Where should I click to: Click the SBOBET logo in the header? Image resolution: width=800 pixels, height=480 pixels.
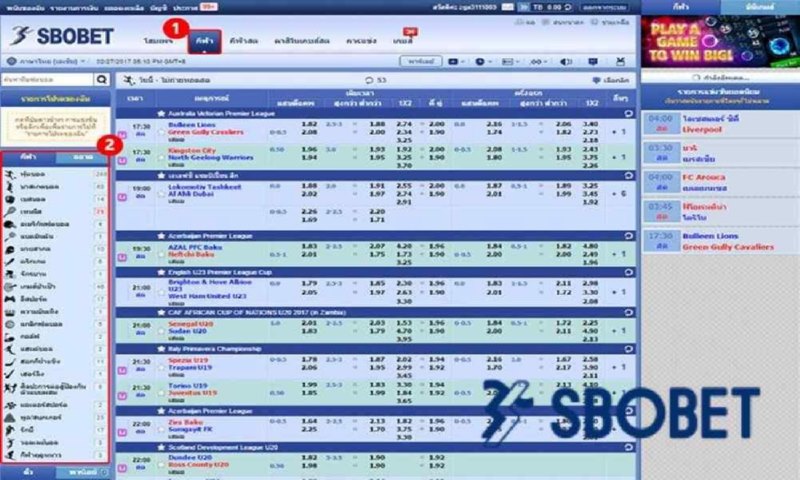pos(62,36)
